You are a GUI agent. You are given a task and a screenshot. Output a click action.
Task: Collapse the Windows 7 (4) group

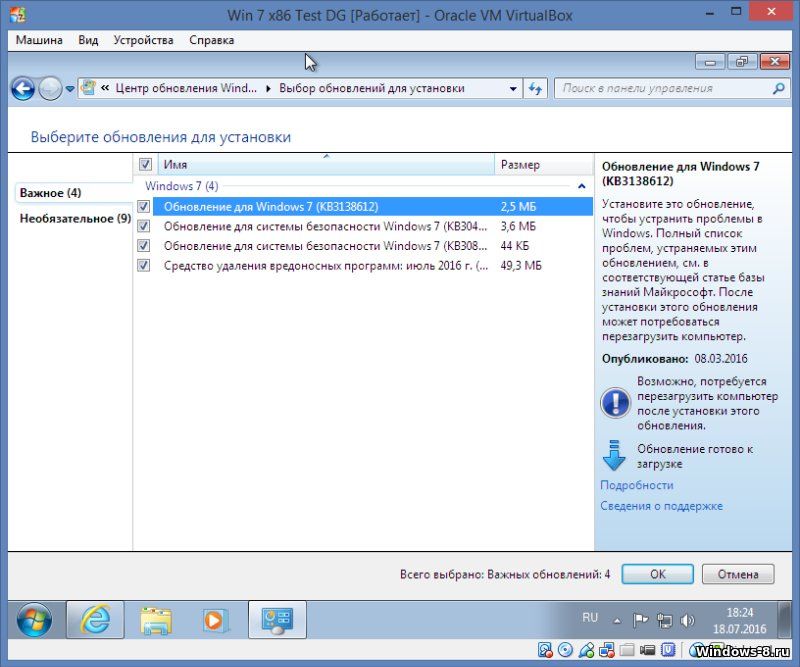(582, 186)
